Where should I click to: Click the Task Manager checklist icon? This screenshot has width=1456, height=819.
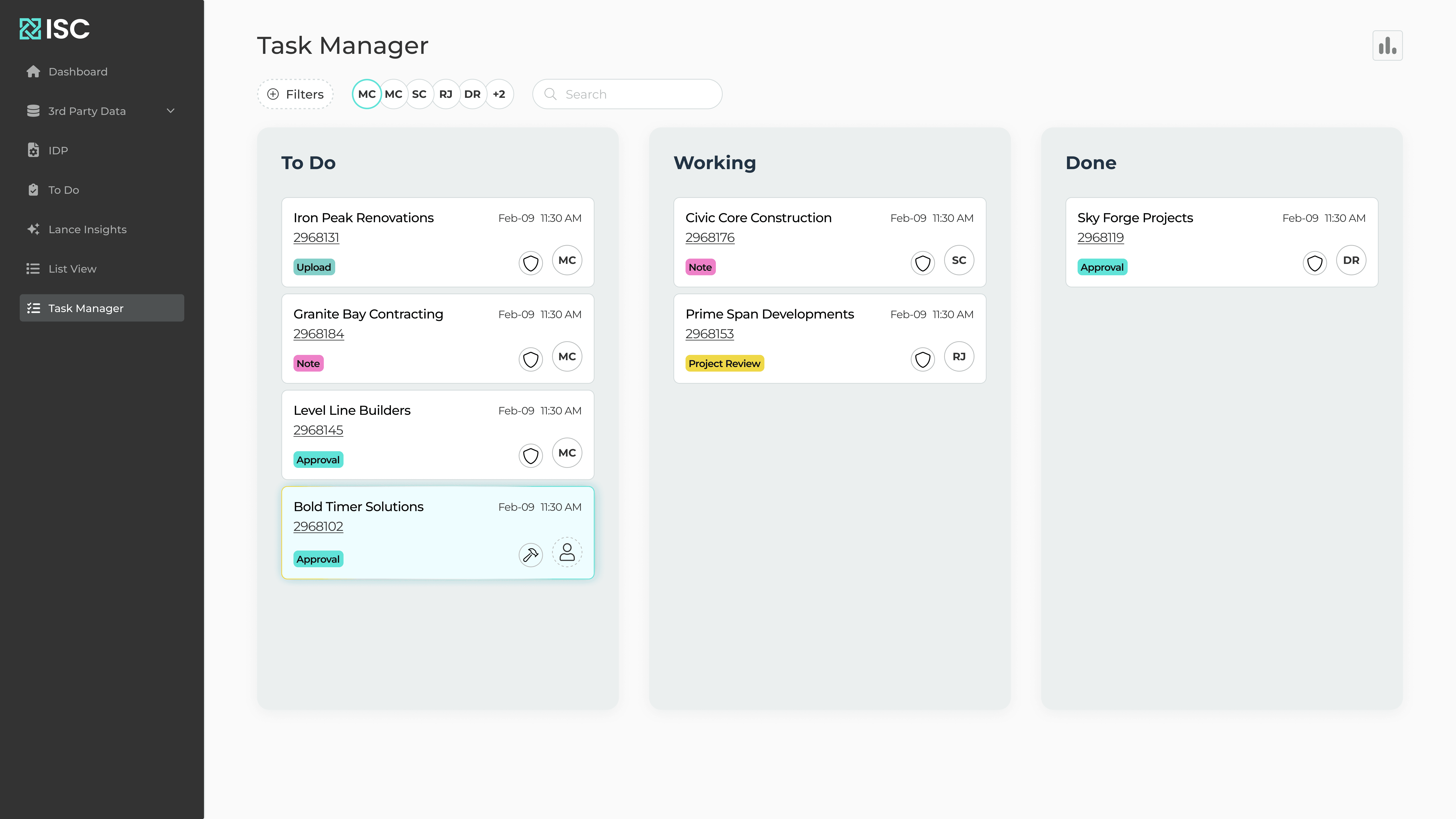point(33,308)
